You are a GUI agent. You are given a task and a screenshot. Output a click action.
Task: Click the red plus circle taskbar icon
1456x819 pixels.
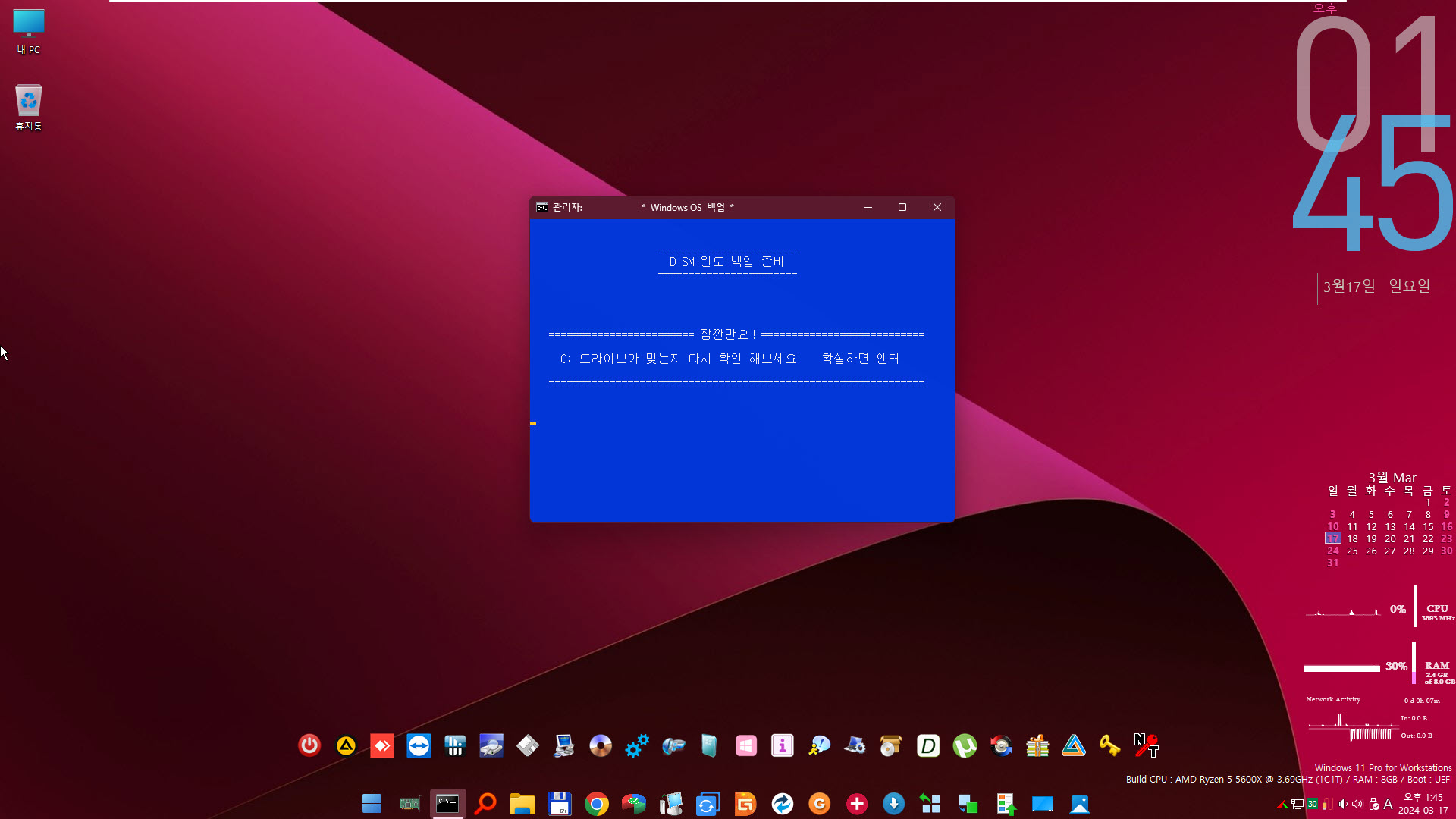[x=857, y=804]
